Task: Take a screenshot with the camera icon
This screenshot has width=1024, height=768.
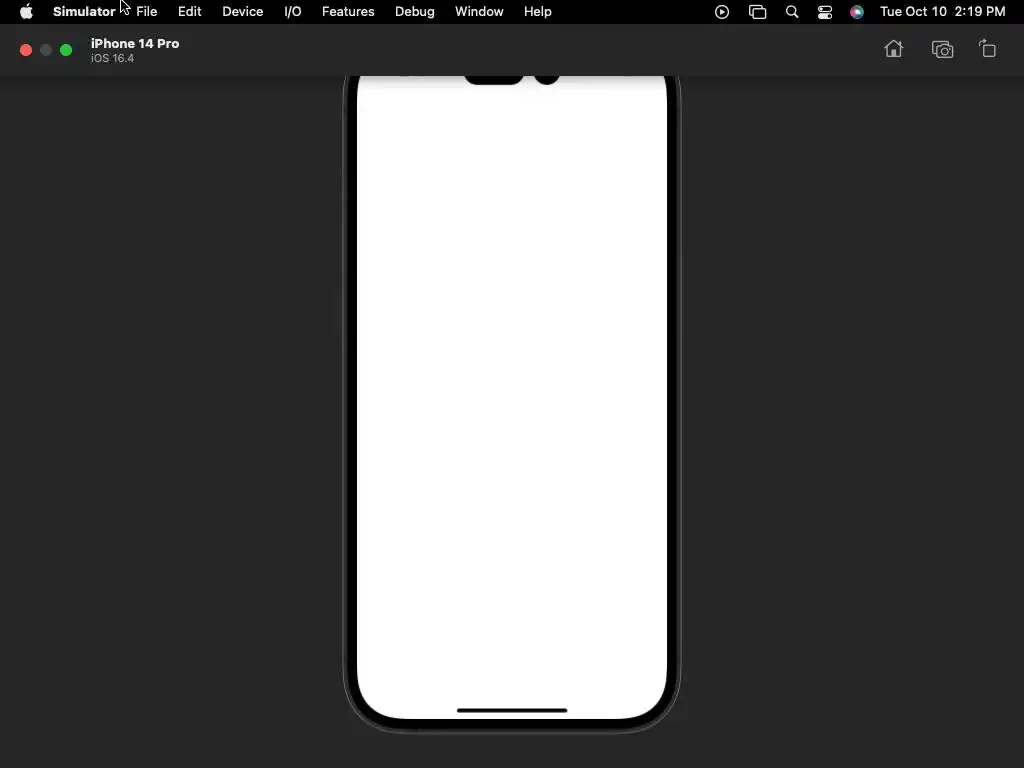Action: tap(942, 50)
